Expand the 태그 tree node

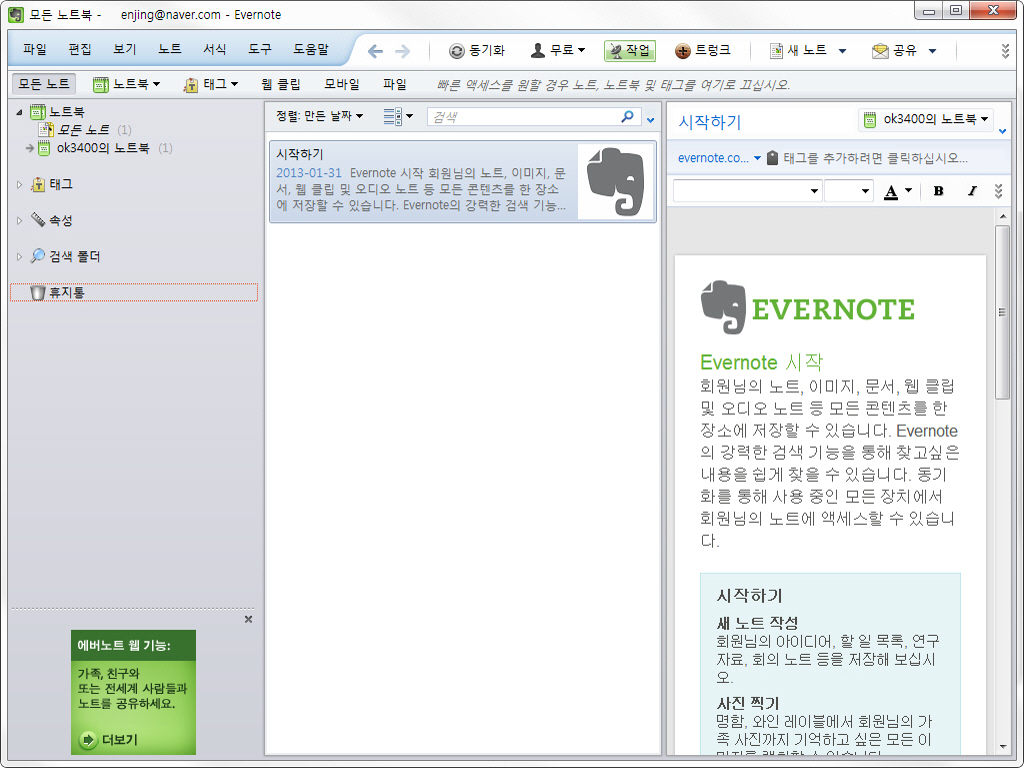[20, 185]
